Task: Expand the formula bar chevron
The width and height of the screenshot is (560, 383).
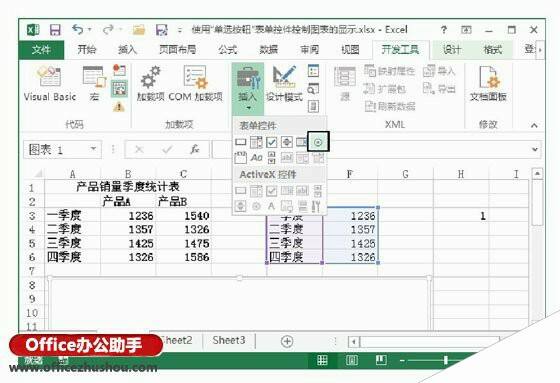Action: point(535,149)
